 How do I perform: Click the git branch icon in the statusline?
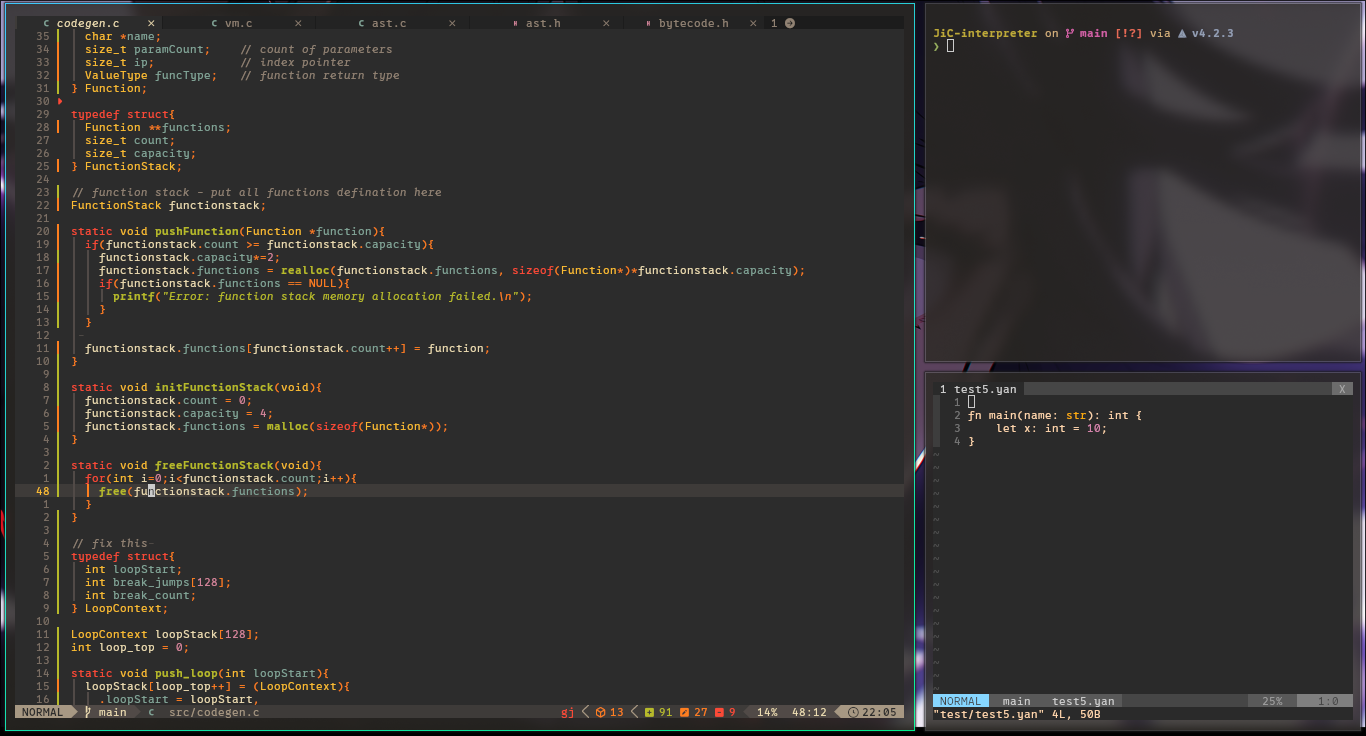coord(88,712)
